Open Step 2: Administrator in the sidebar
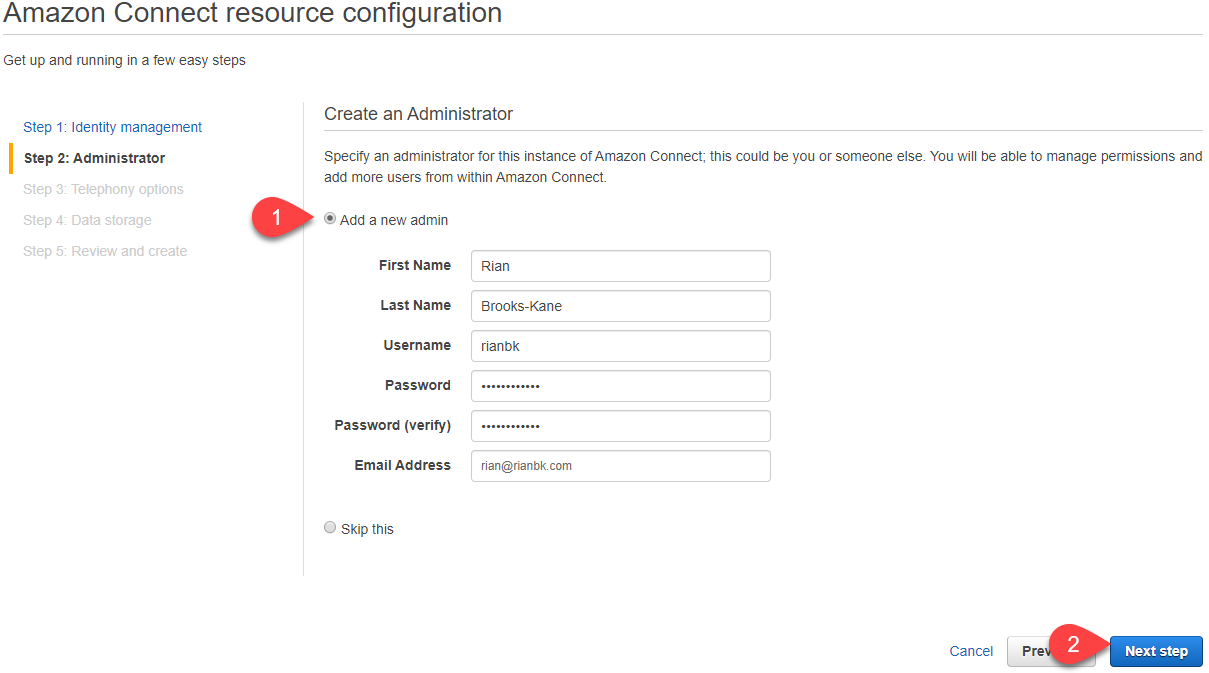Image resolution: width=1209 pixels, height=673 pixels. pyautogui.click(x=95, y=158)
